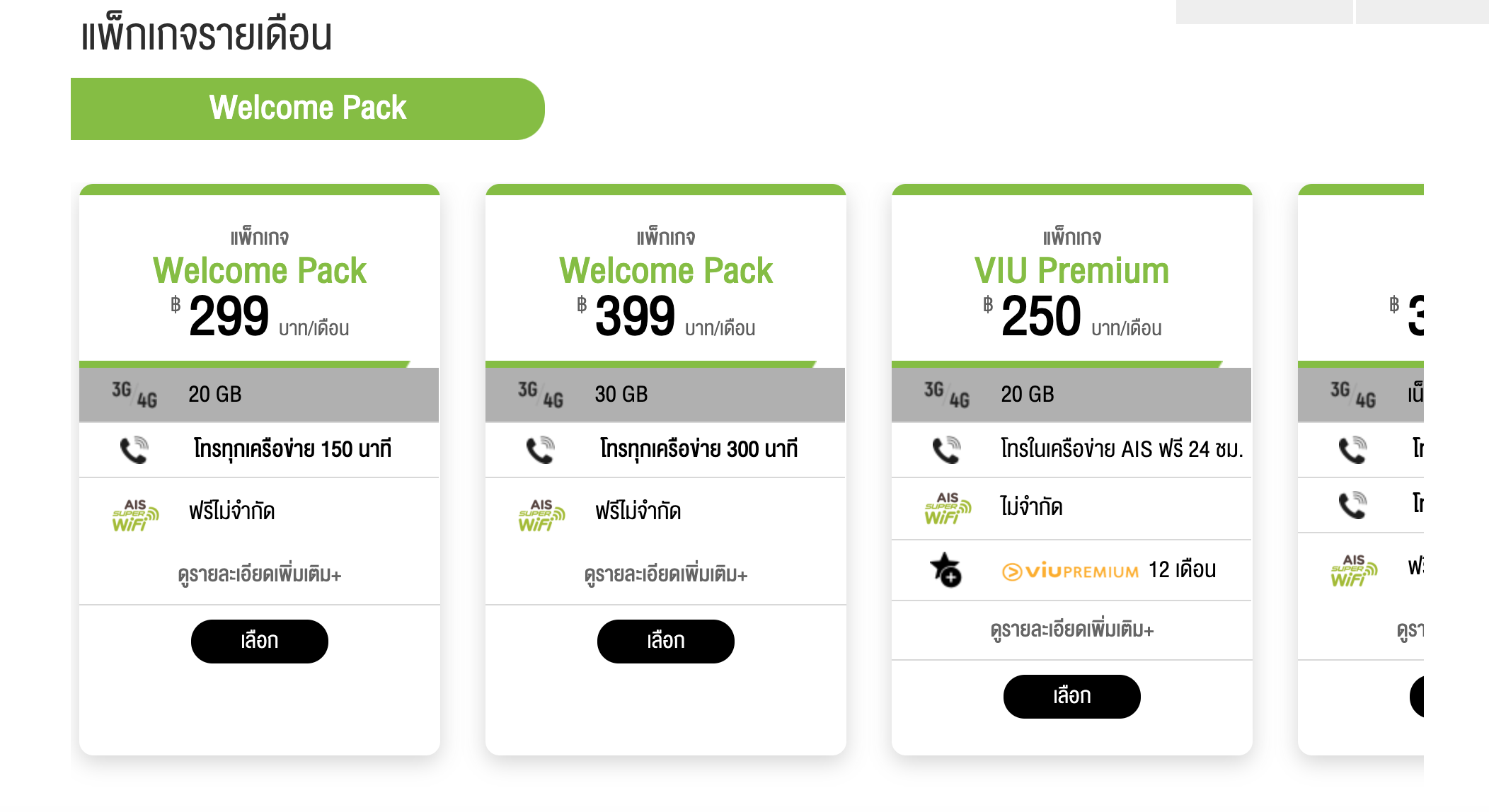This screenshot has width=1489, height=812.
Task: Click phone call icon in 399 package
Action: 540,450
